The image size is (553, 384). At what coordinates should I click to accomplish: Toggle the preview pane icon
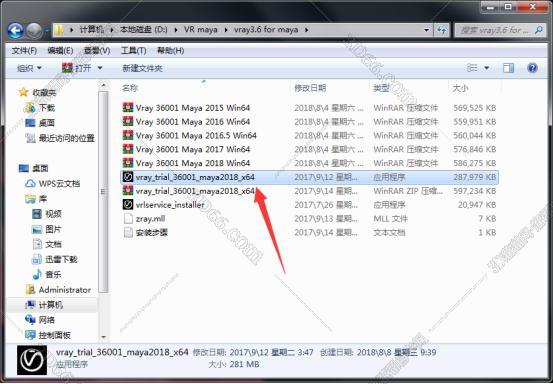coord(508,68)
